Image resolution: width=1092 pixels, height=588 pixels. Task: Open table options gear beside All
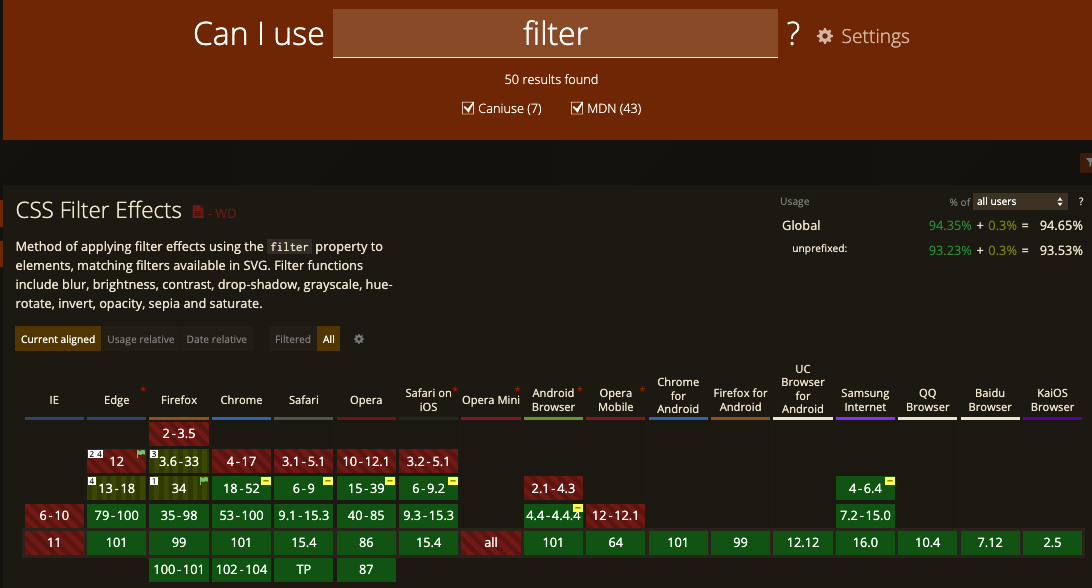359,339
